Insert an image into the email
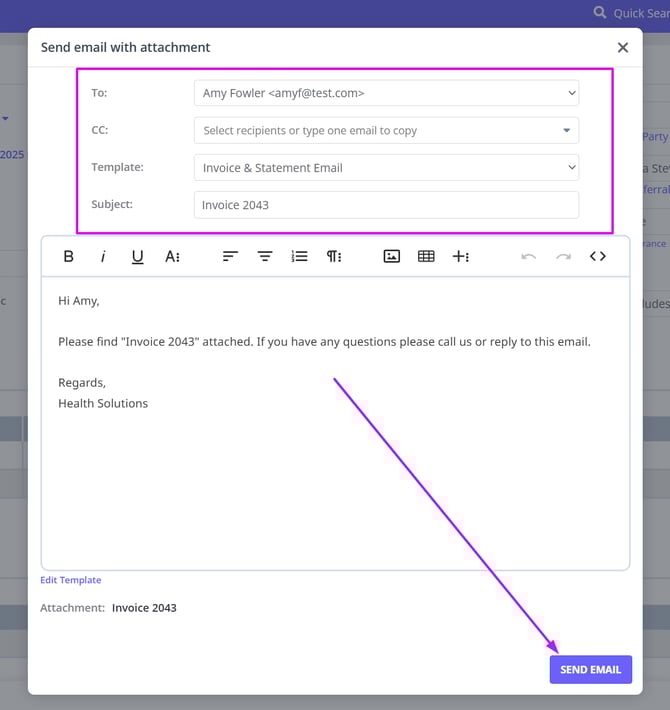 tap(392, 256)
